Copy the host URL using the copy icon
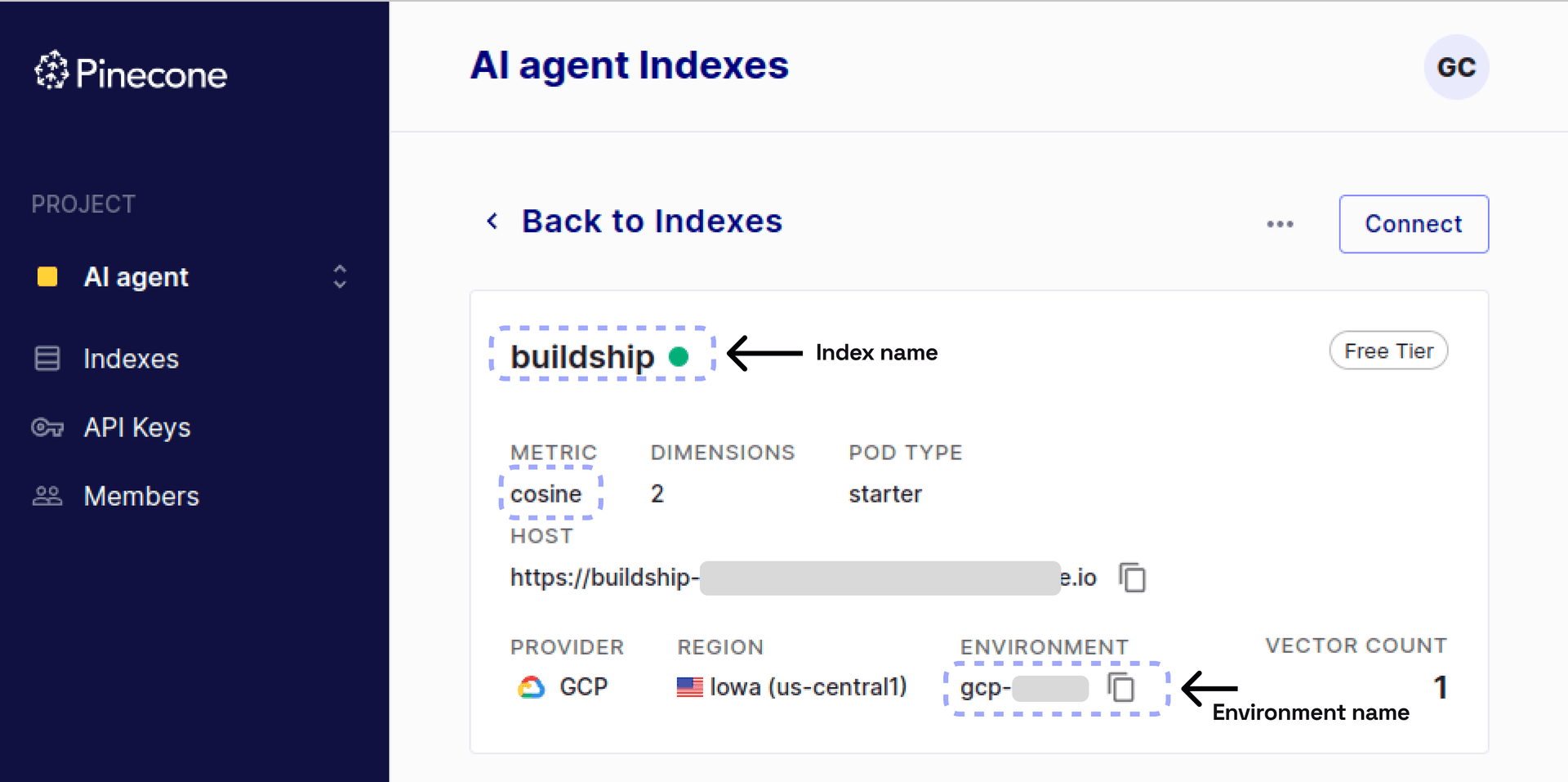This screenshot has width=1568, height=782. coord(1133,578)
